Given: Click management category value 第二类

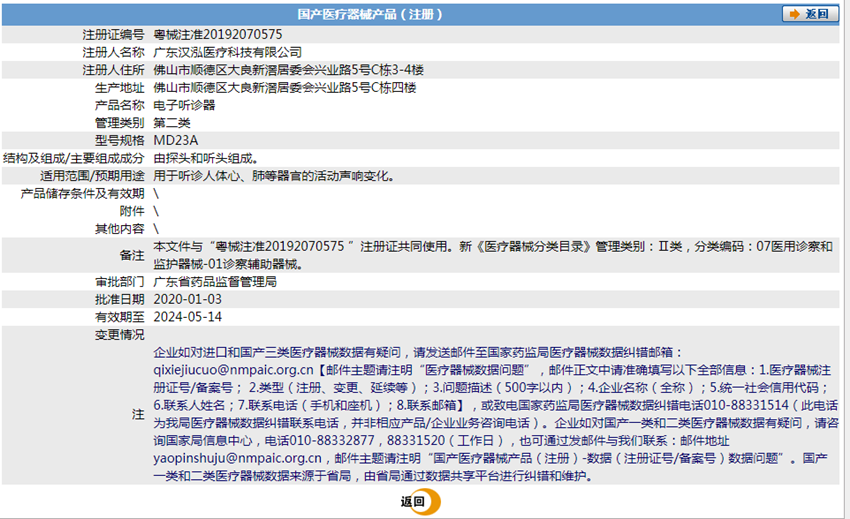Looking at the screenshot, I should 172,123.
